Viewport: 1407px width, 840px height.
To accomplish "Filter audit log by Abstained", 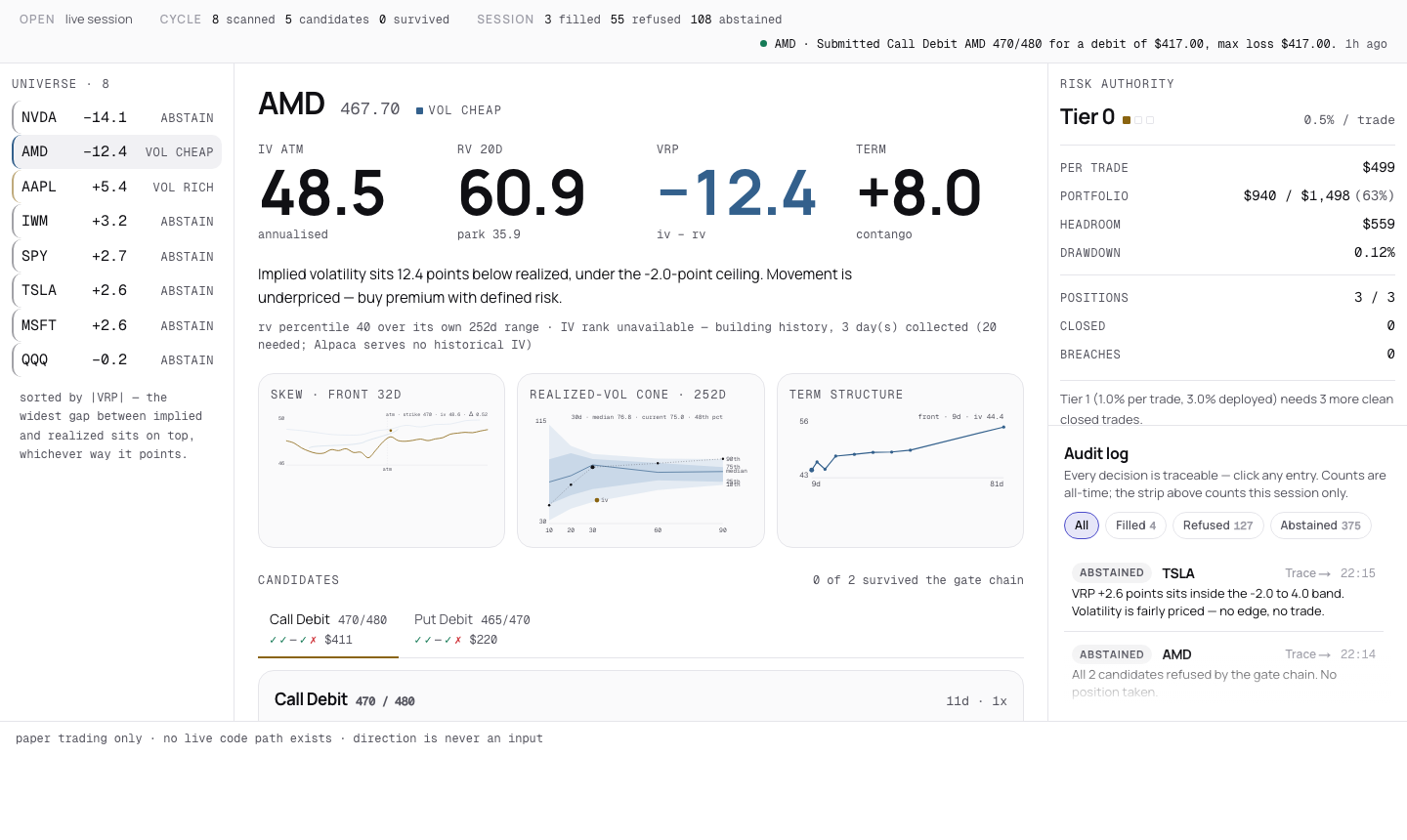I will [1320, 525].
